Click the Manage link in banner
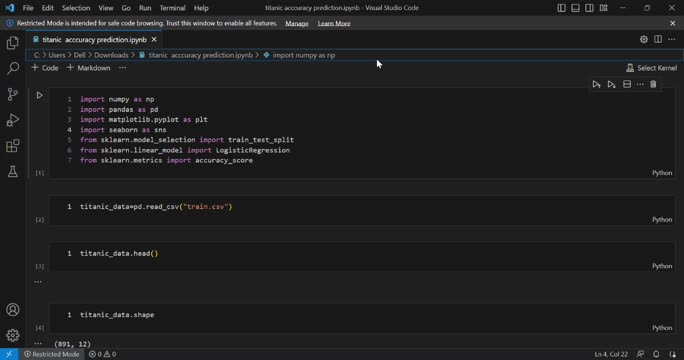This screenshot has width=684, height=360. 297,24
